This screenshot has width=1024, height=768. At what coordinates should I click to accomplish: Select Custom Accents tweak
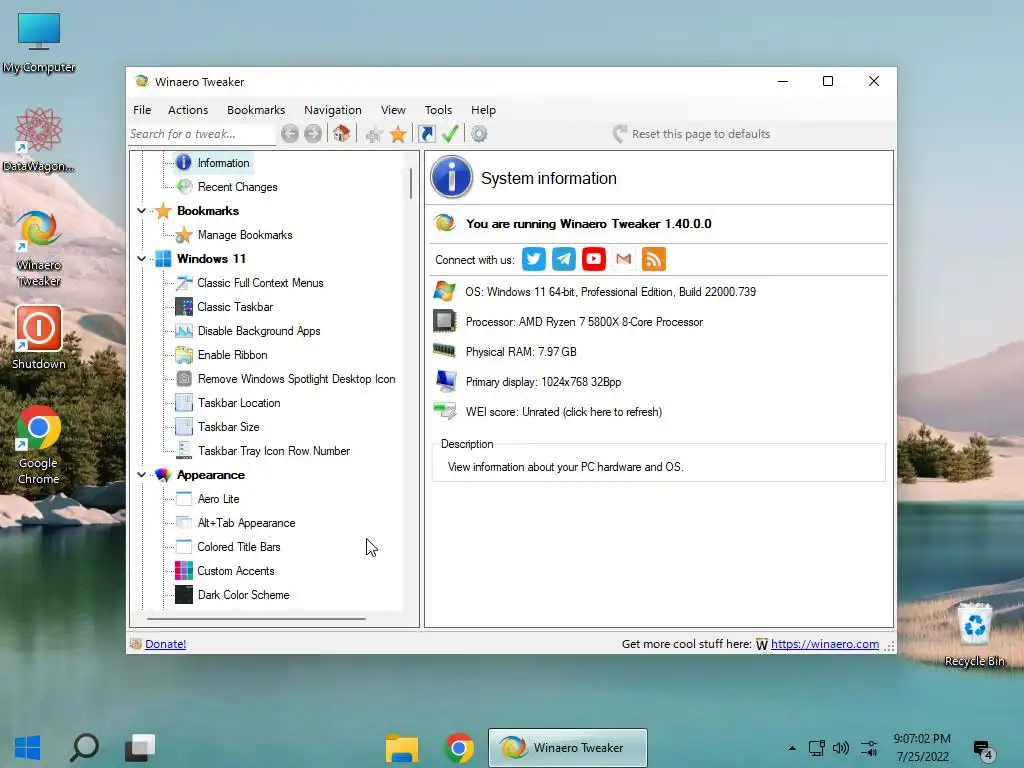click(x=236, y=571)
